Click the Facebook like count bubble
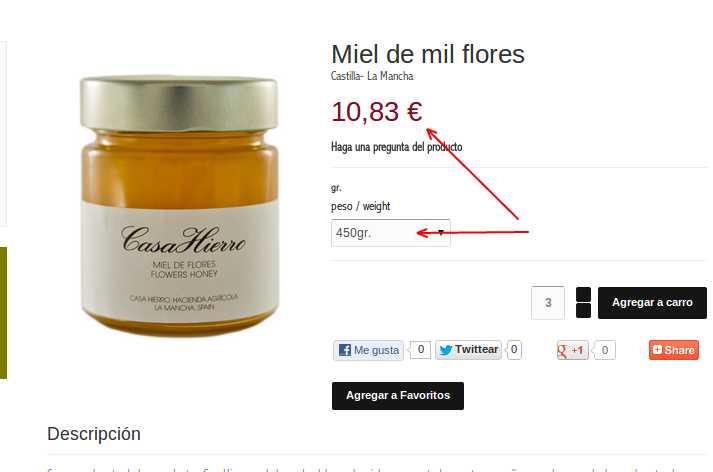The width and height of the screenshot is (713, 472). tap(420, 350)
